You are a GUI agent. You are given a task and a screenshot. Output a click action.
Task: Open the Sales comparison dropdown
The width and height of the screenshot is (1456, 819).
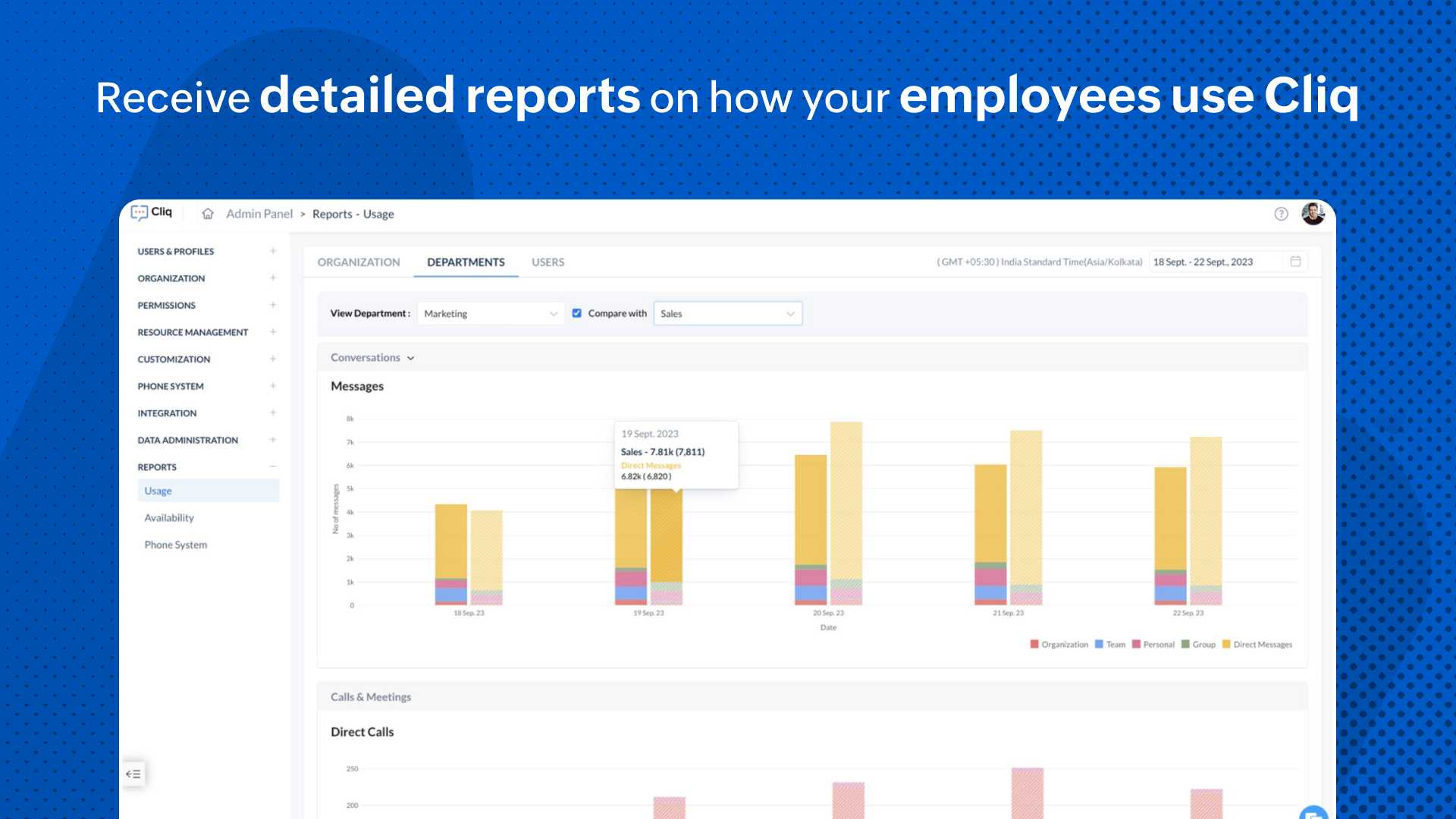[x=727, y=314]
